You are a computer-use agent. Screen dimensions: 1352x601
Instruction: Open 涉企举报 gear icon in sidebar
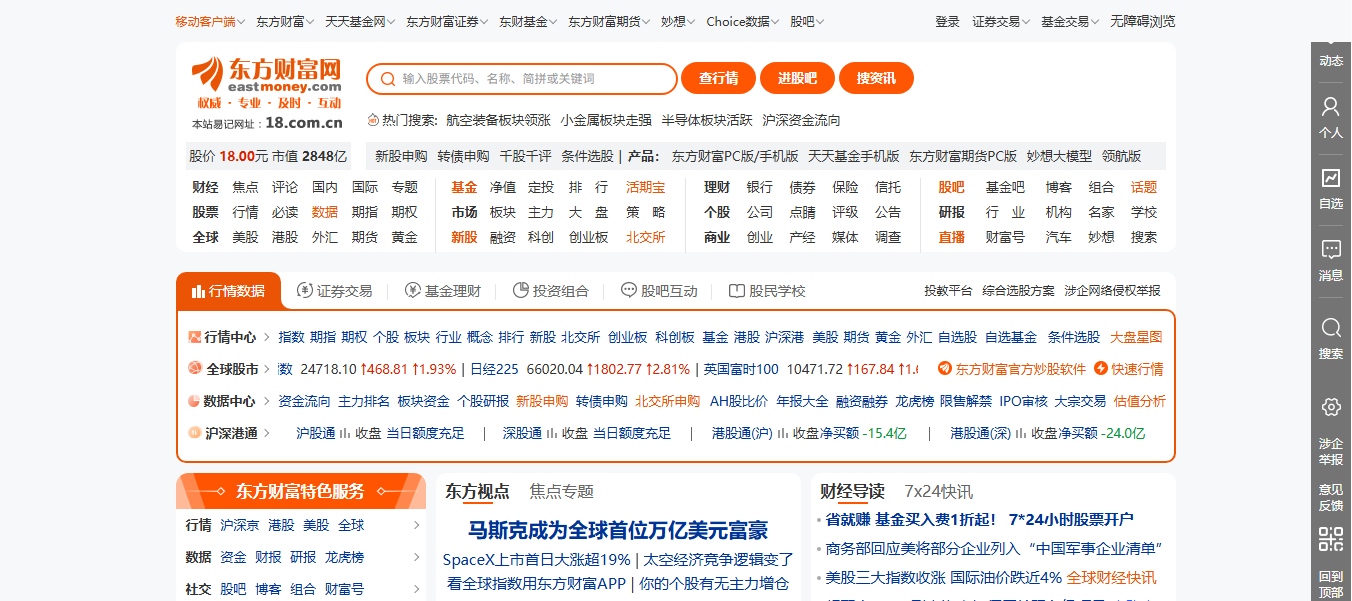[x=1331, y=407]
